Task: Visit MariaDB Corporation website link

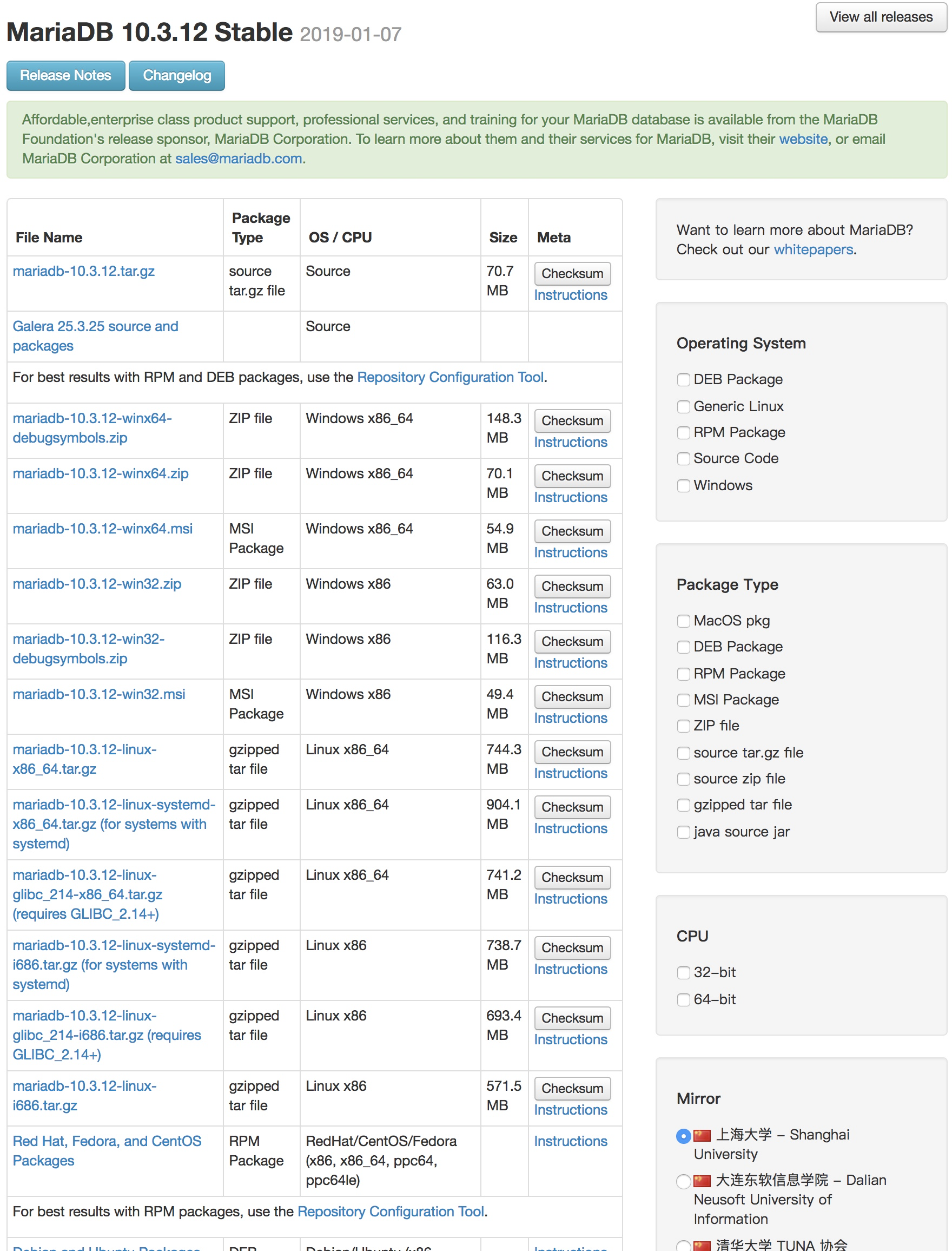Action: point(802,139)
